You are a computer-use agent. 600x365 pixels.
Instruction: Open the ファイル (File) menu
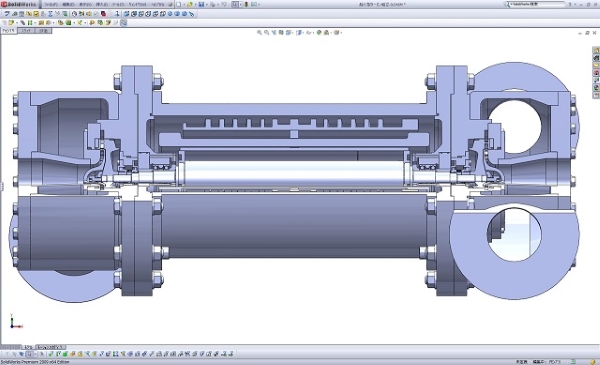pyautogui.click(x=50, y=4)
